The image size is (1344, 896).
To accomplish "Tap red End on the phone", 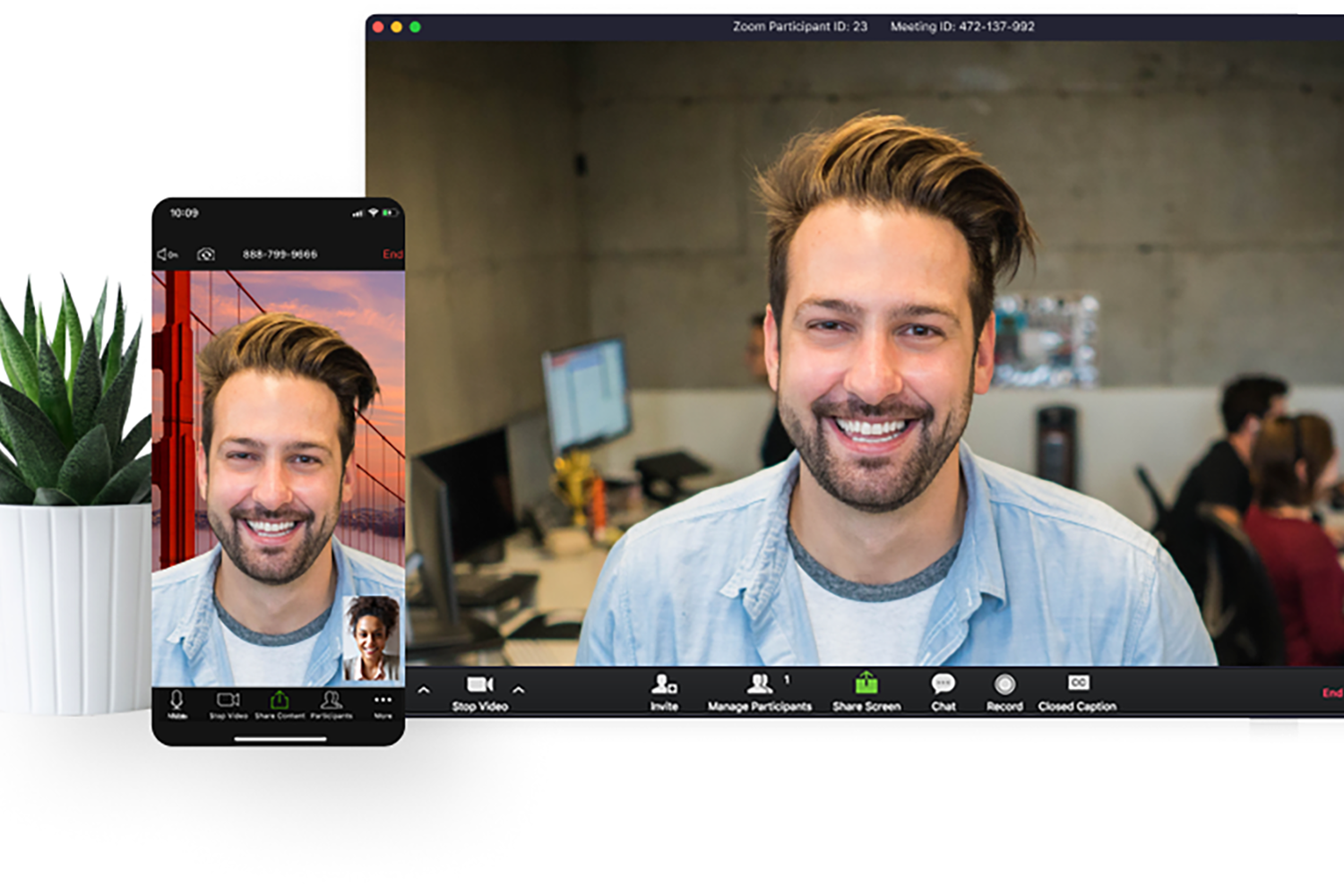I will (392, 254).
